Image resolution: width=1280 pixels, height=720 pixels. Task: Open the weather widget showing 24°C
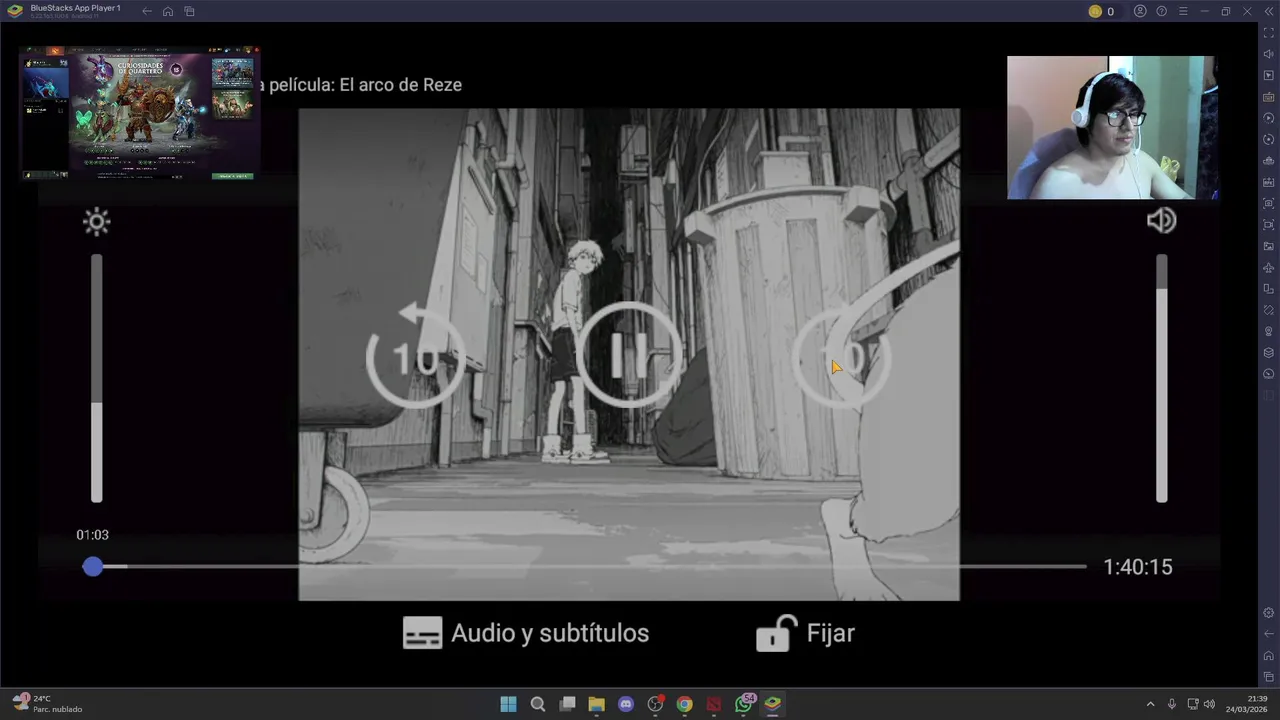47,704
